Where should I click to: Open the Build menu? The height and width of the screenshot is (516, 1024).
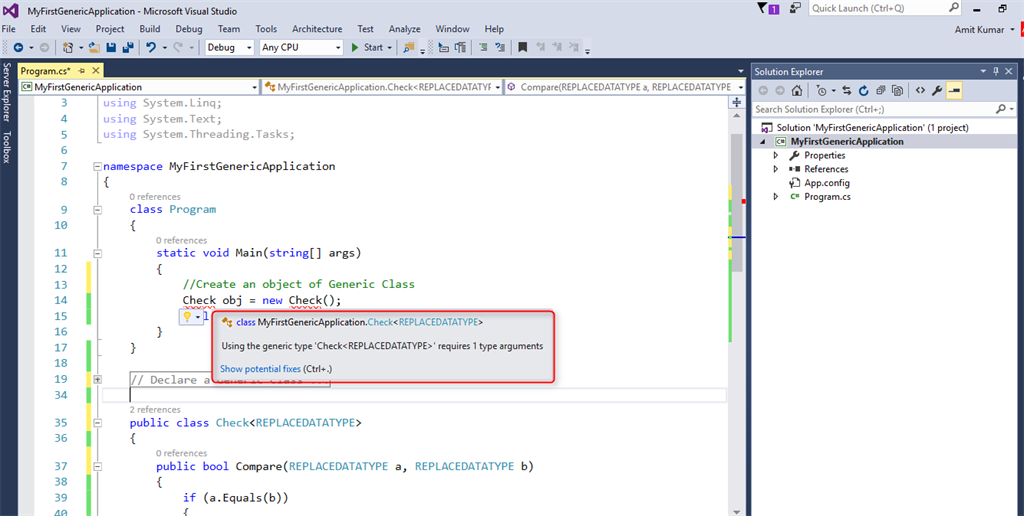click(x=149, y=29)
